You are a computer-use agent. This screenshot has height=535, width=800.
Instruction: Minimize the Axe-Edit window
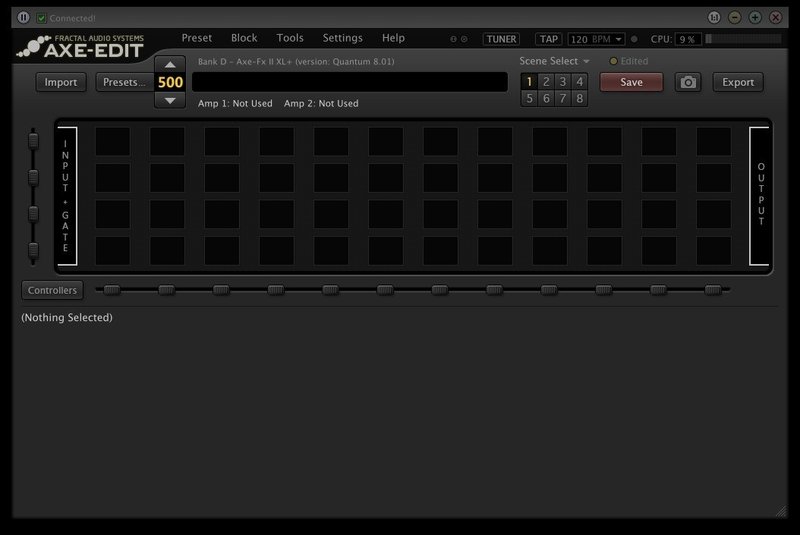735,18
